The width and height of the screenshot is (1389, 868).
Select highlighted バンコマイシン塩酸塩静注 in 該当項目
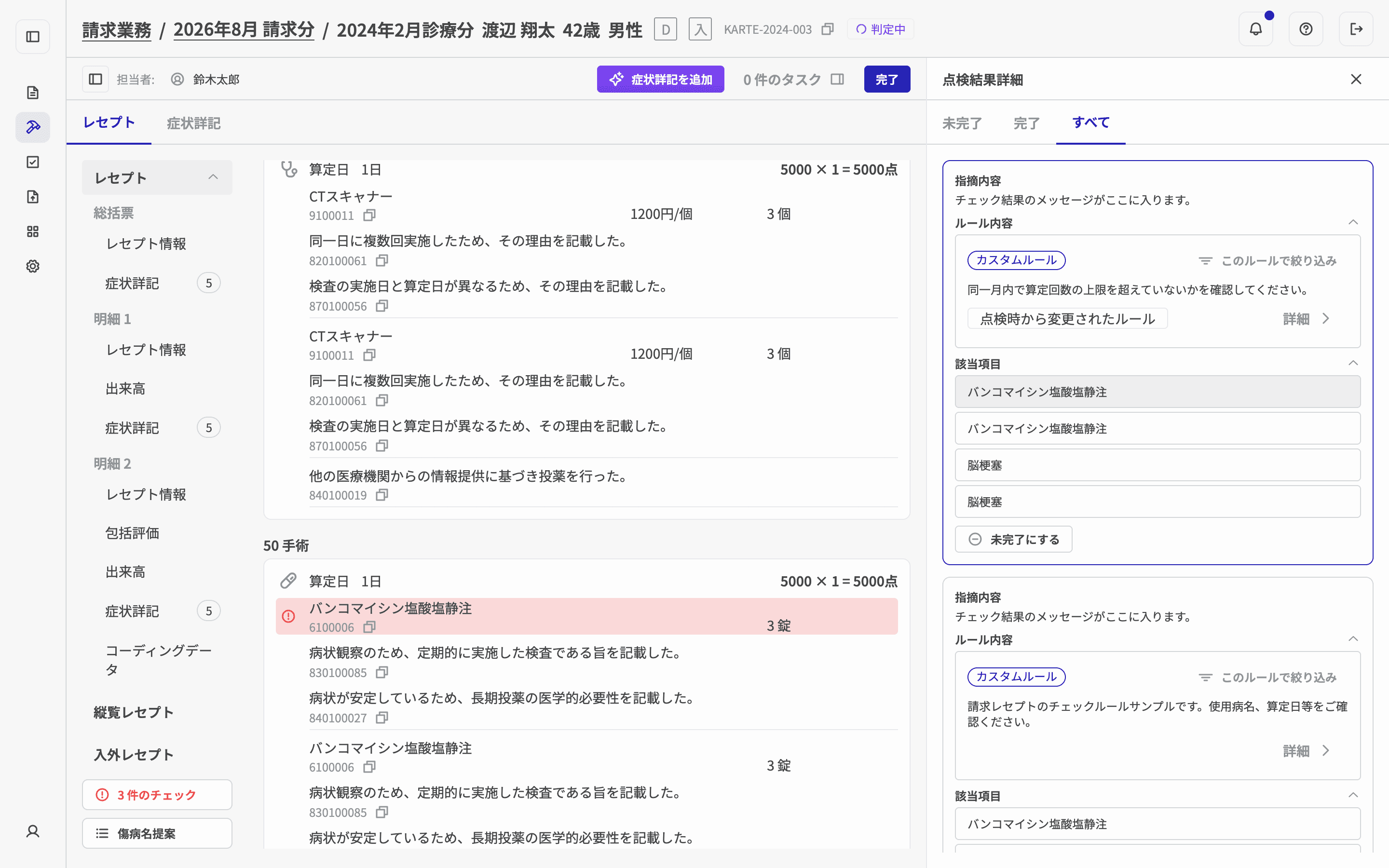click(x=1157, y=392)
